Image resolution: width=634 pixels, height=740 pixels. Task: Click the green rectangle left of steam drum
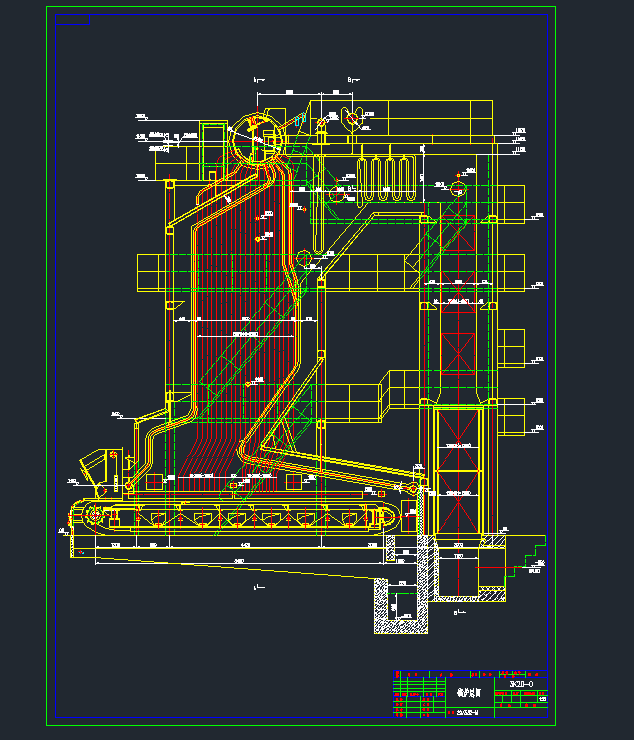[x=212, y=137]
